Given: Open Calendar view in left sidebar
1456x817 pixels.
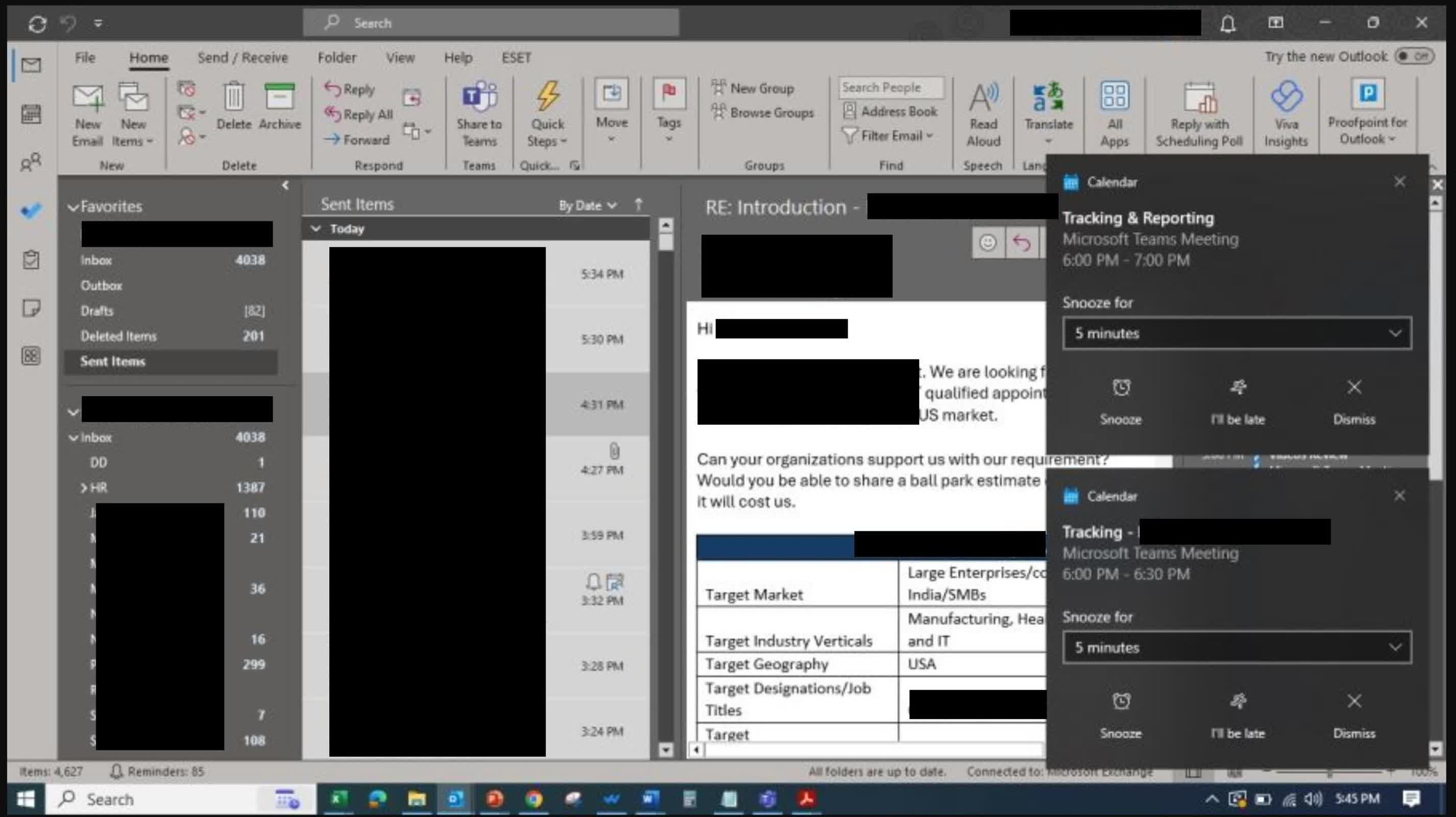Looking at the screenshot, I should point(31,114).
